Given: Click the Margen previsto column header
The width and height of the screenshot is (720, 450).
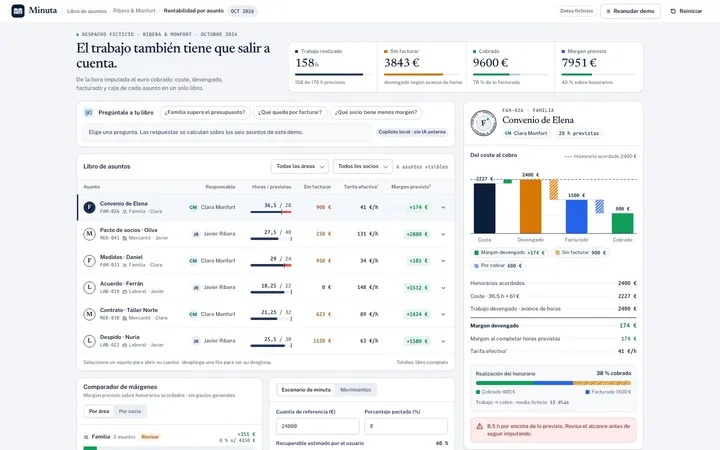Looking at the screenshot, I should click(x=411, y=187).
